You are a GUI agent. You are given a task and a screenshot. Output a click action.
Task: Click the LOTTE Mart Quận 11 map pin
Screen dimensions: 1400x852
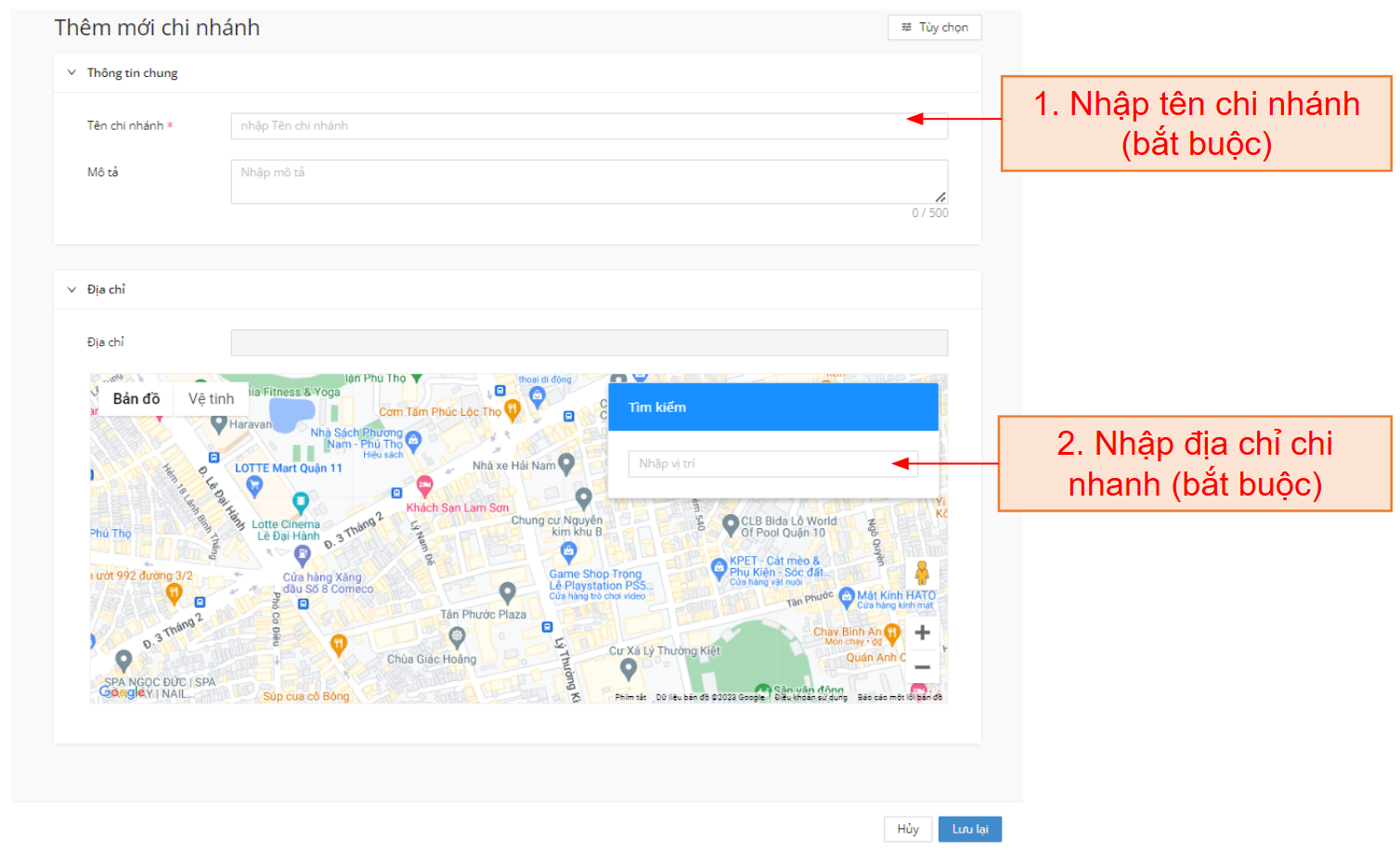254,484
